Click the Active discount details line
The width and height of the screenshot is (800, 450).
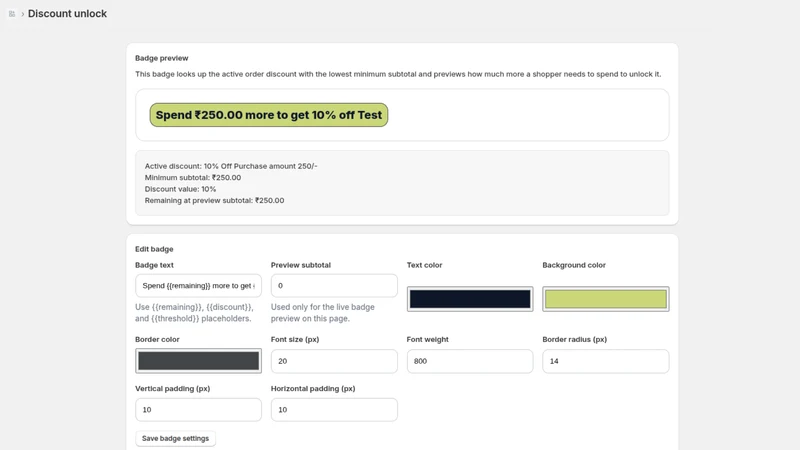231,166
